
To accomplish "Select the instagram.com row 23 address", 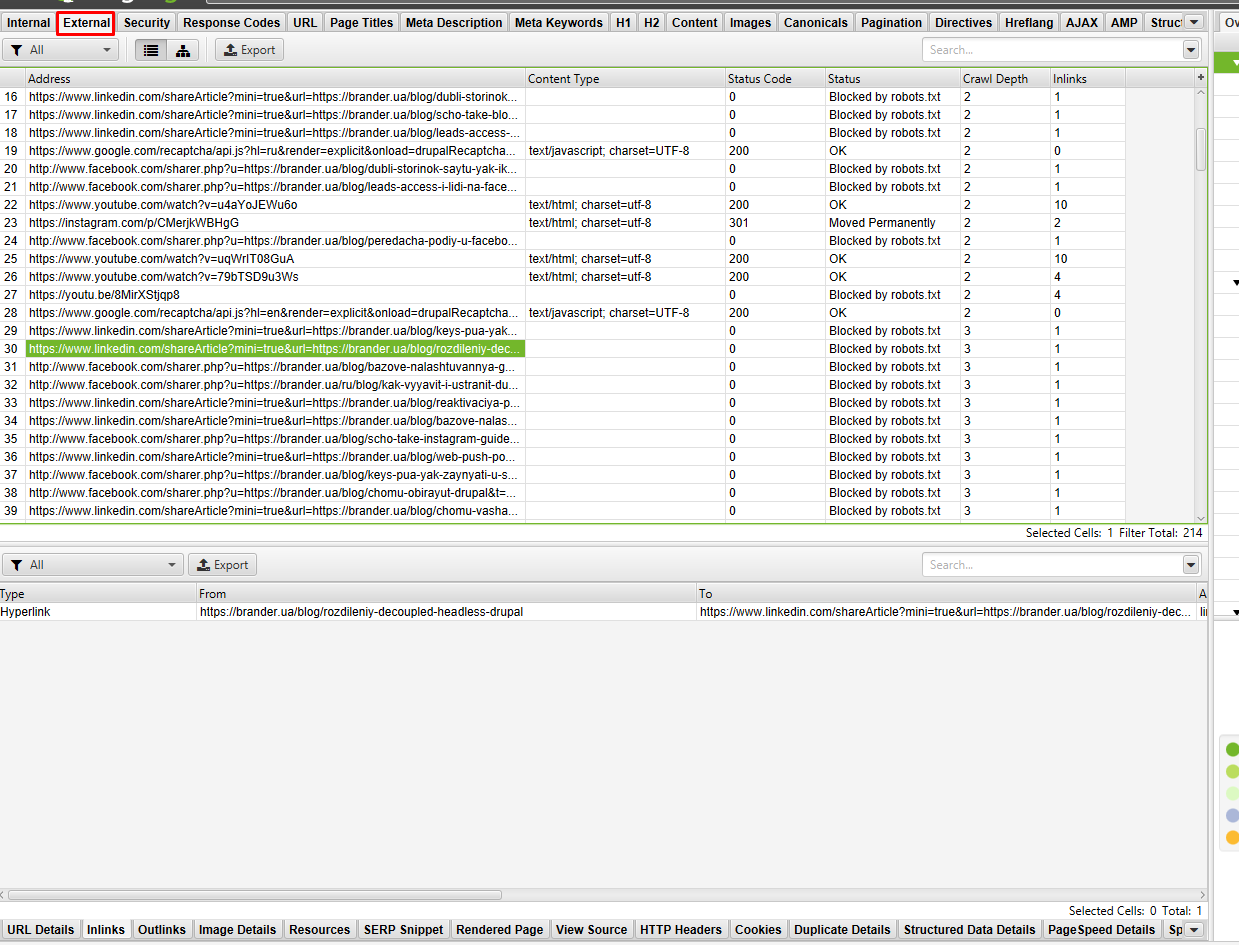I will pos(134,223).
